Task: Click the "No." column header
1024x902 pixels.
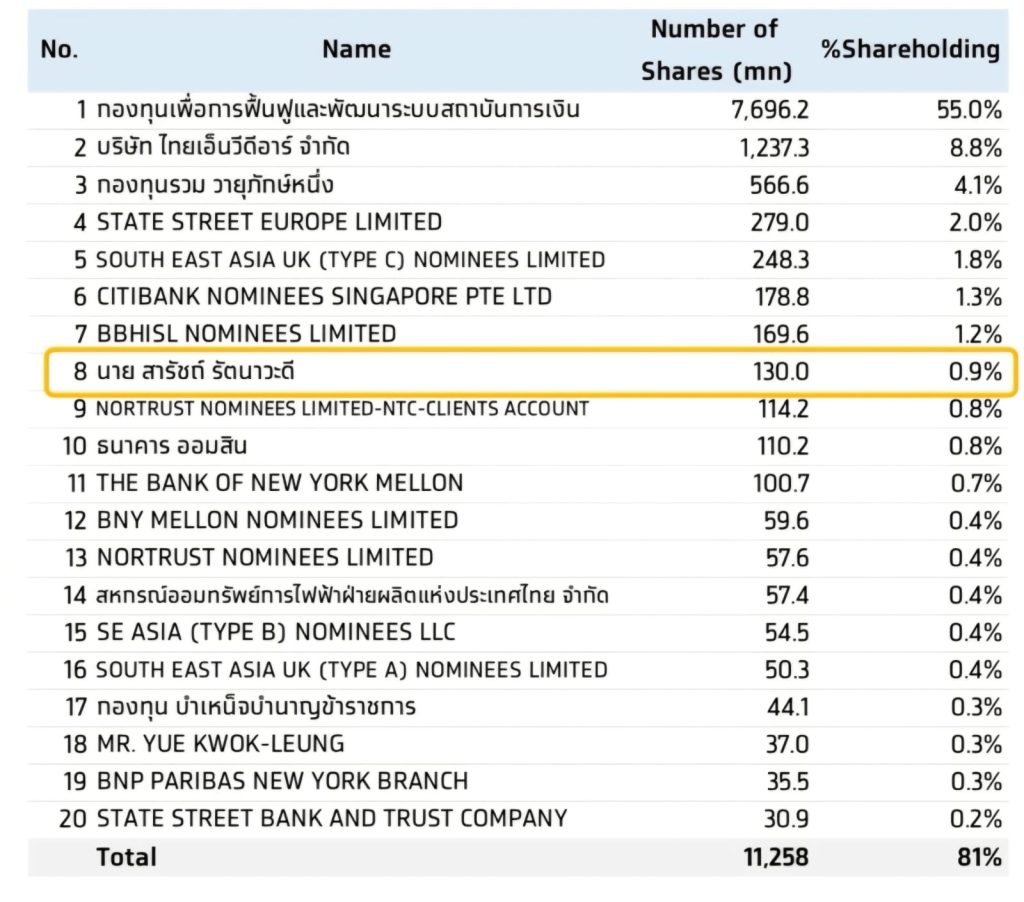Action: point(59,50)
